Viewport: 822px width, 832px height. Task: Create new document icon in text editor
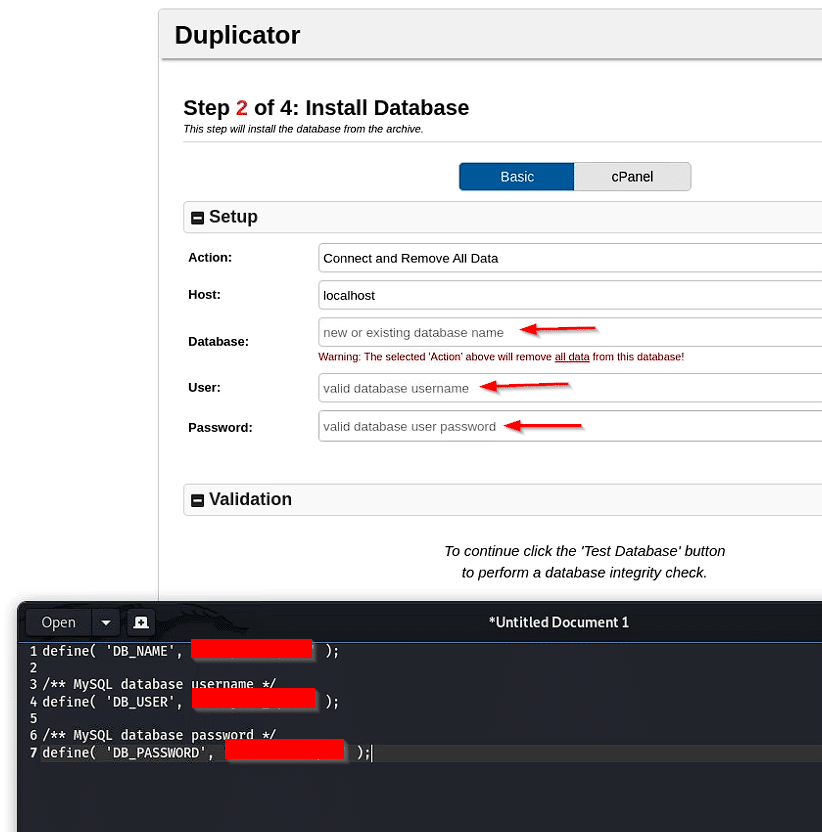pos(141,622)
